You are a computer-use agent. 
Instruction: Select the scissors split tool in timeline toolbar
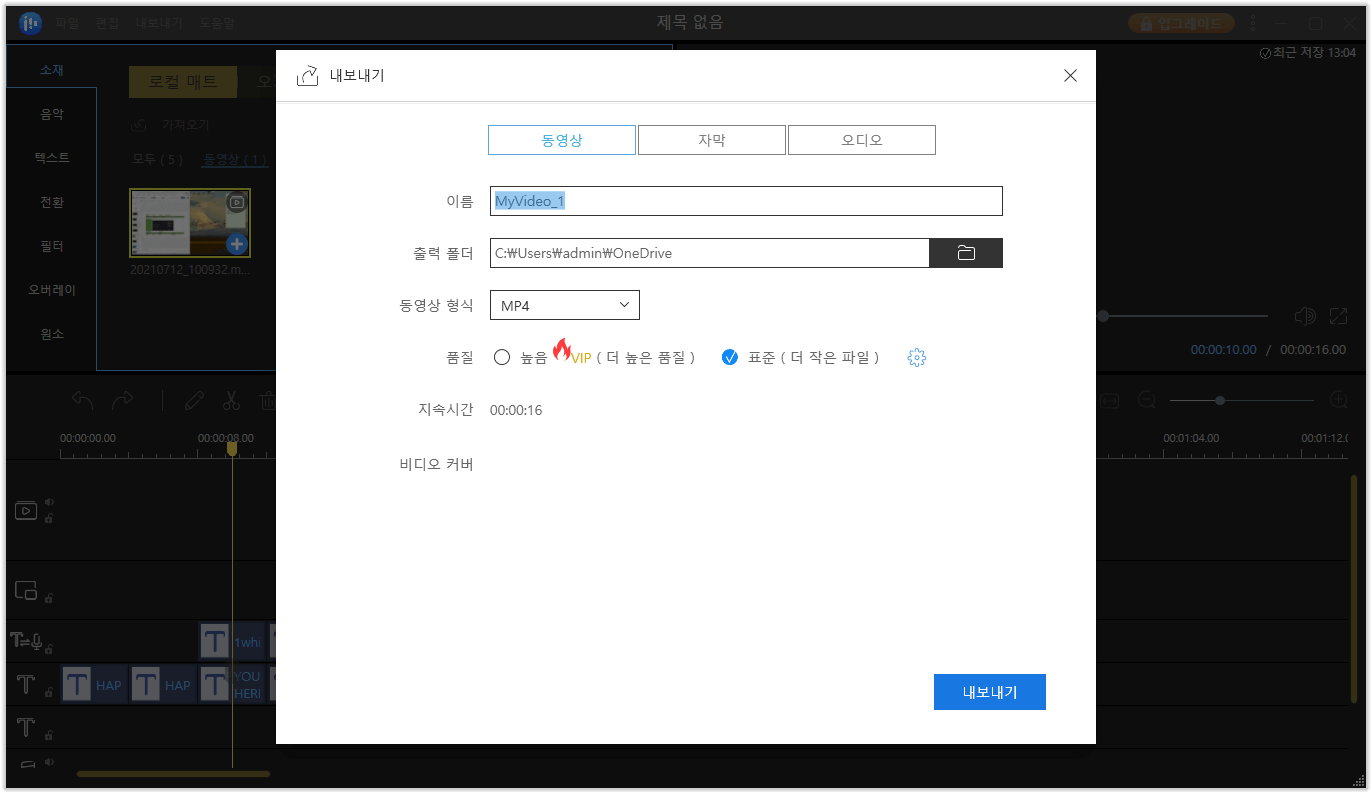point(231,400)
